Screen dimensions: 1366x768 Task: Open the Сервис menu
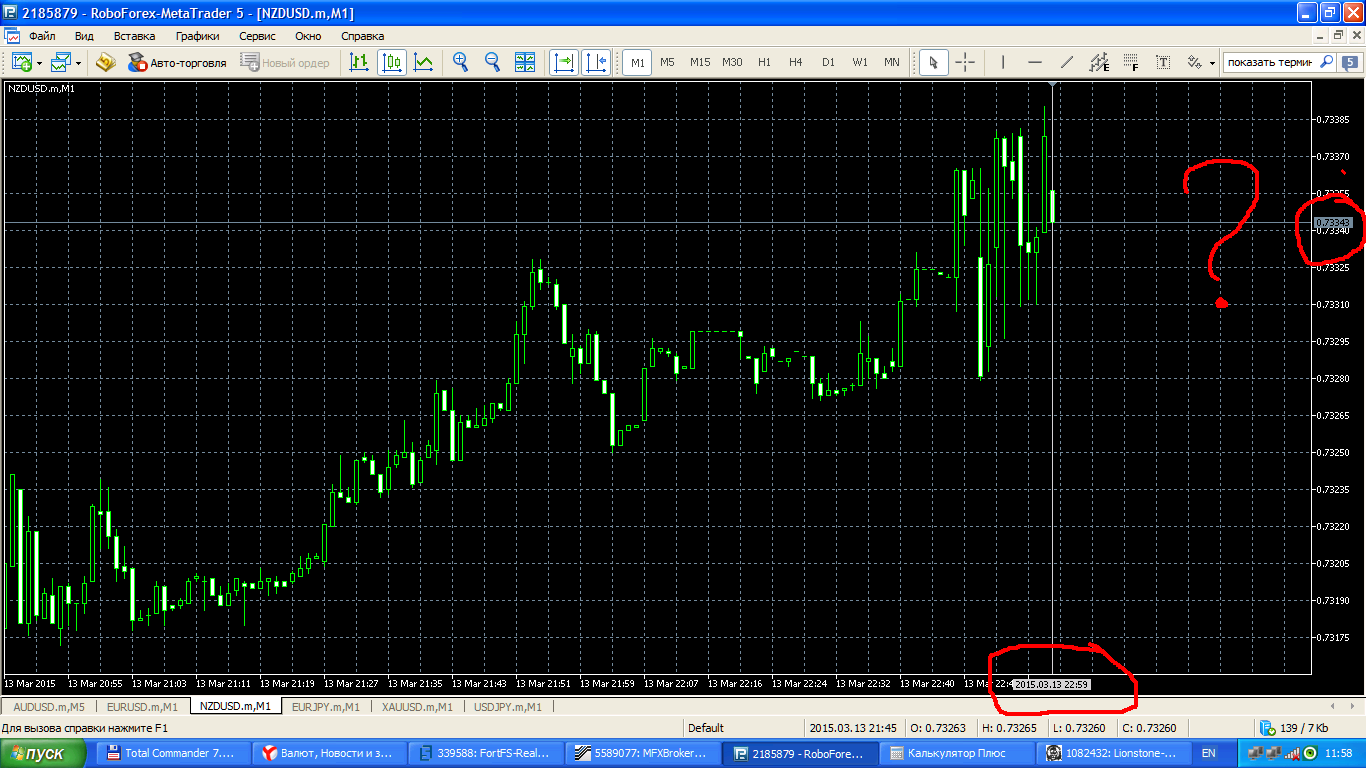[x=257, y=35]
